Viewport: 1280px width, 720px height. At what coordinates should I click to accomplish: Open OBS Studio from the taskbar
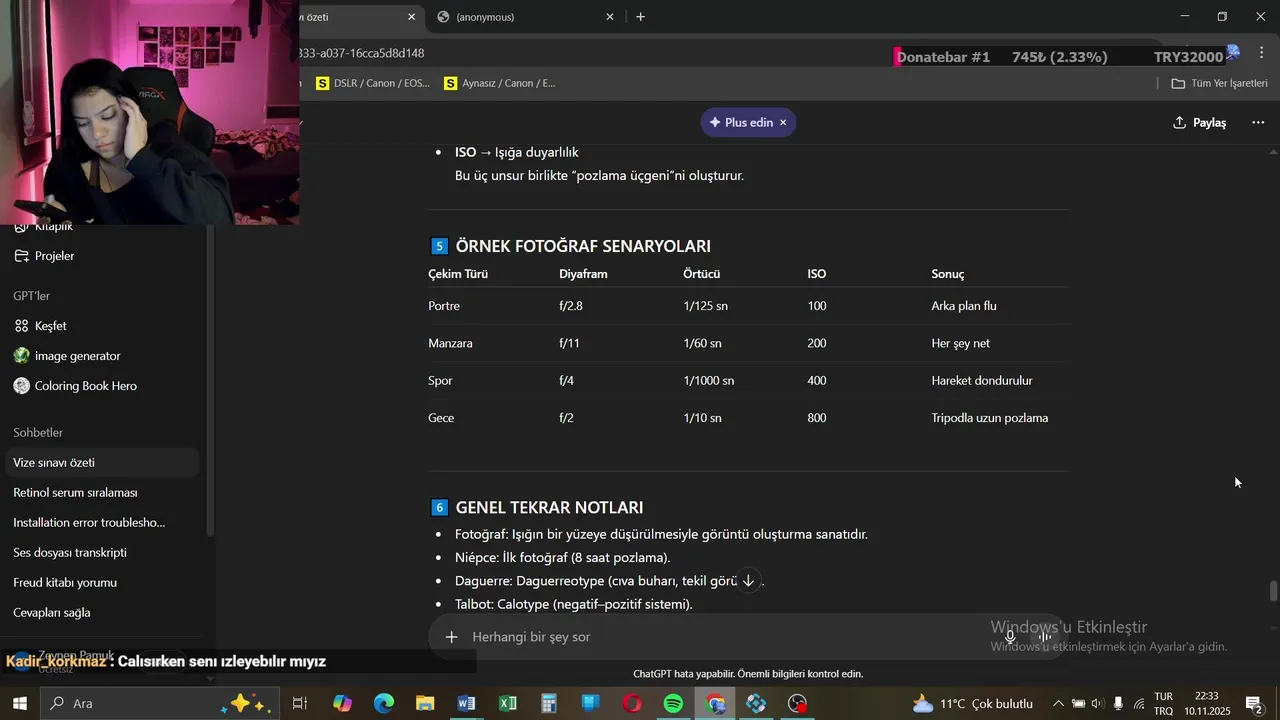(797, 703)
